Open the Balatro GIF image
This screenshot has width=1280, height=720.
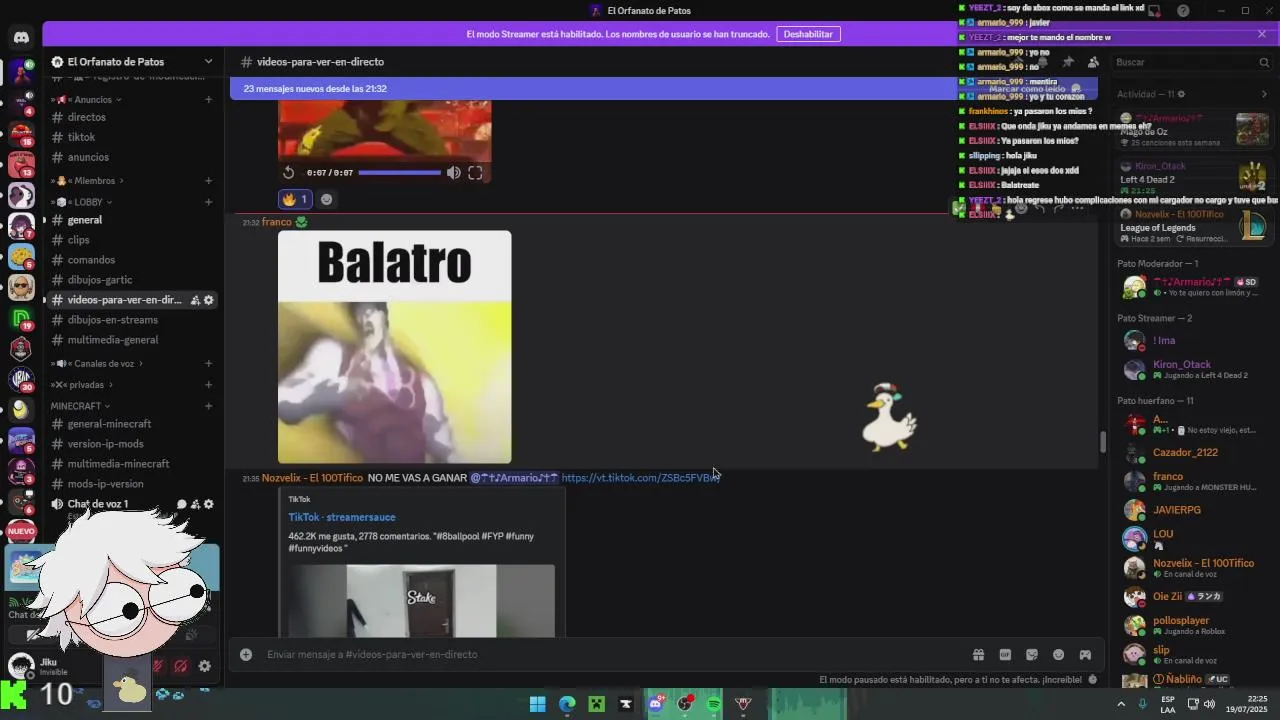394,347
